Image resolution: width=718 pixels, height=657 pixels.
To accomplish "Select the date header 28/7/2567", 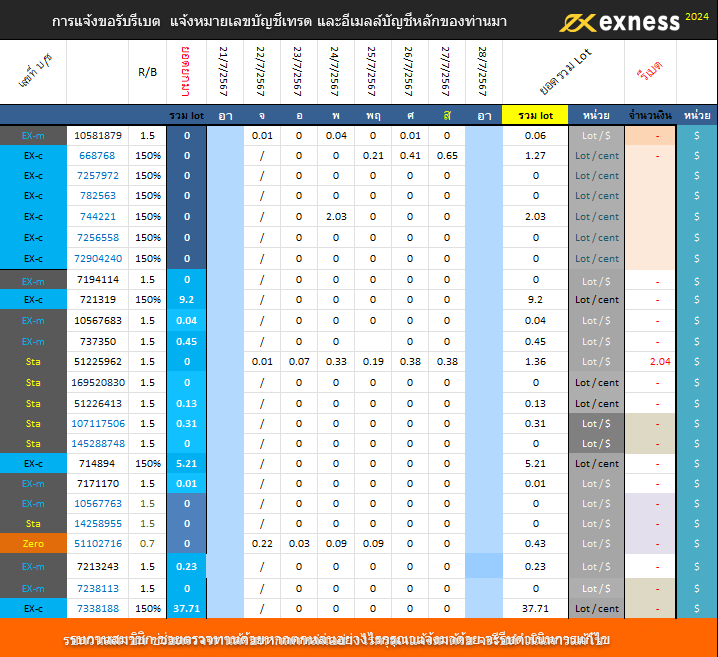I will (x=482, y=71).
